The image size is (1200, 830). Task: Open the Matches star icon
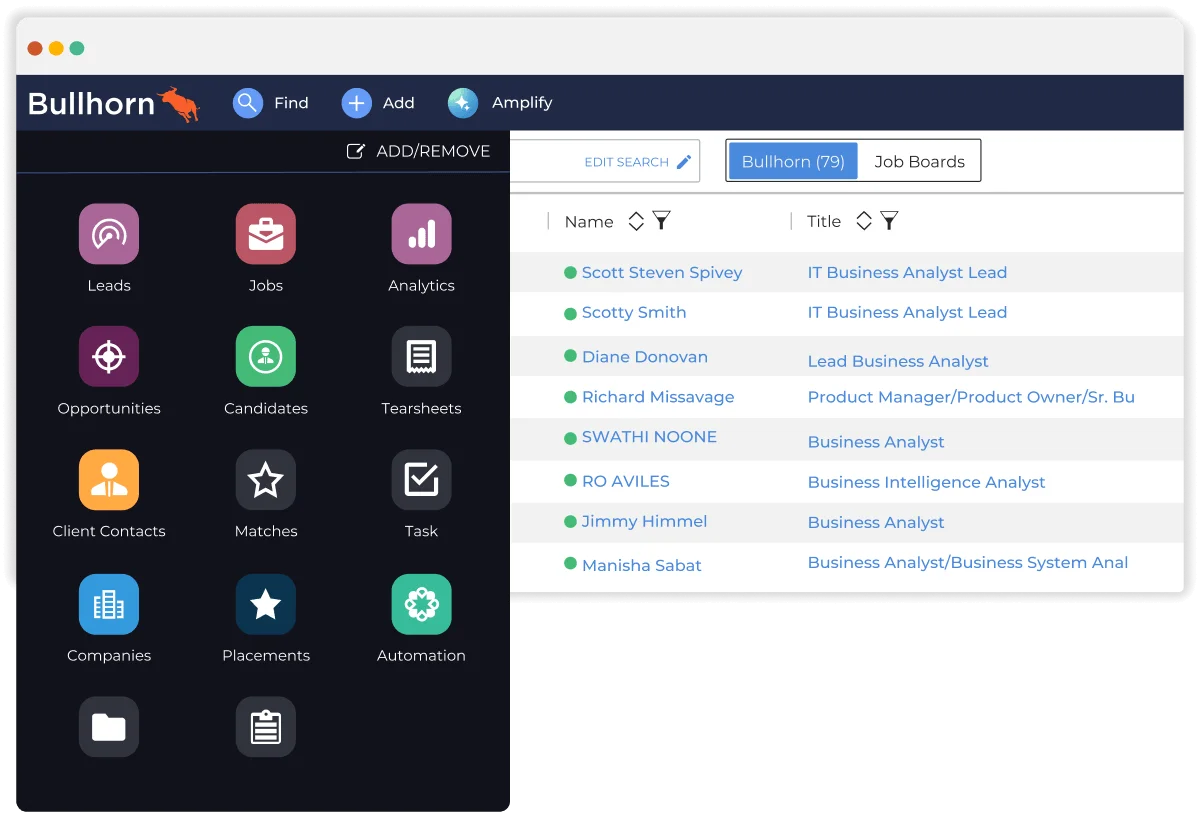click(x=265, y=480)
